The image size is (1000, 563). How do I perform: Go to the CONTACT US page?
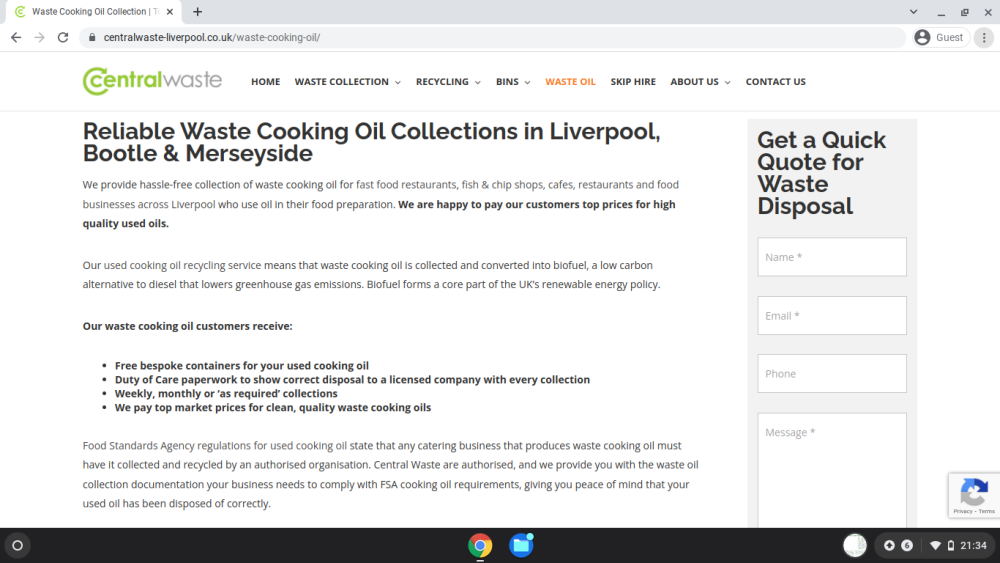pos(776,82)
